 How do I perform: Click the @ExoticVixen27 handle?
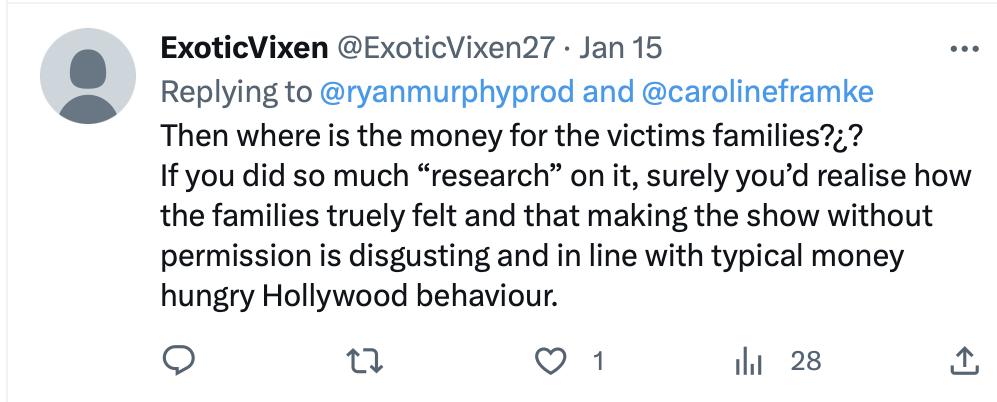[x=442, y=47]
